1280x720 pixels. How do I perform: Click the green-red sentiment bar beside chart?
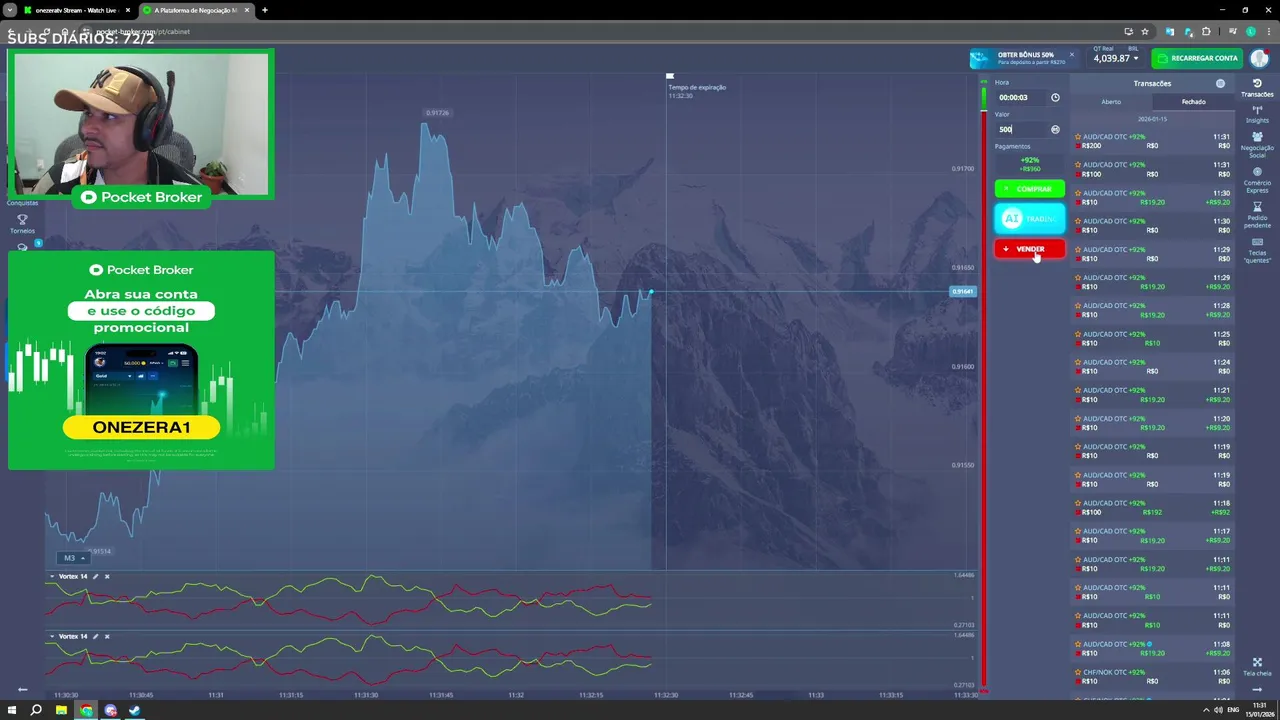coord(984,385)
